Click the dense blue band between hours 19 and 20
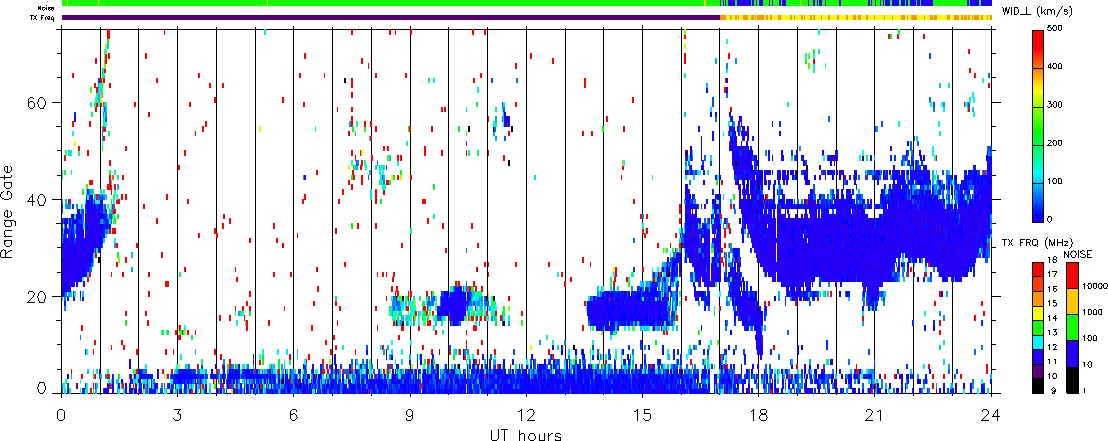 816,247
